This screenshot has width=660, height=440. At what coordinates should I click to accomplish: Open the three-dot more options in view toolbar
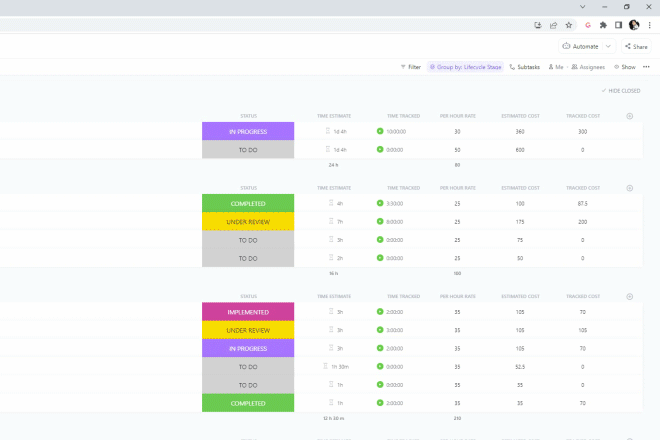[646, 67]
